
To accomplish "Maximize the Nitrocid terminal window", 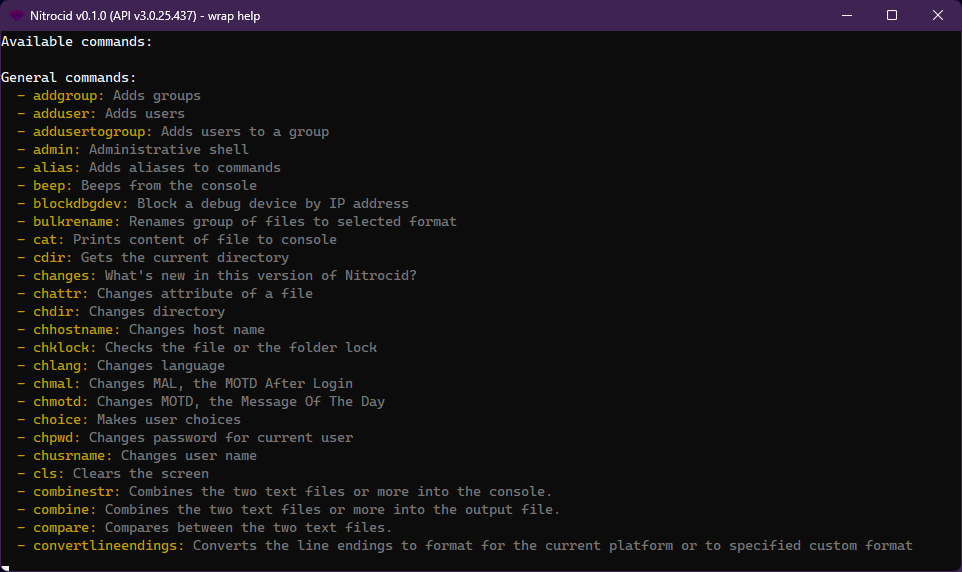I will (x=891, y=15).
